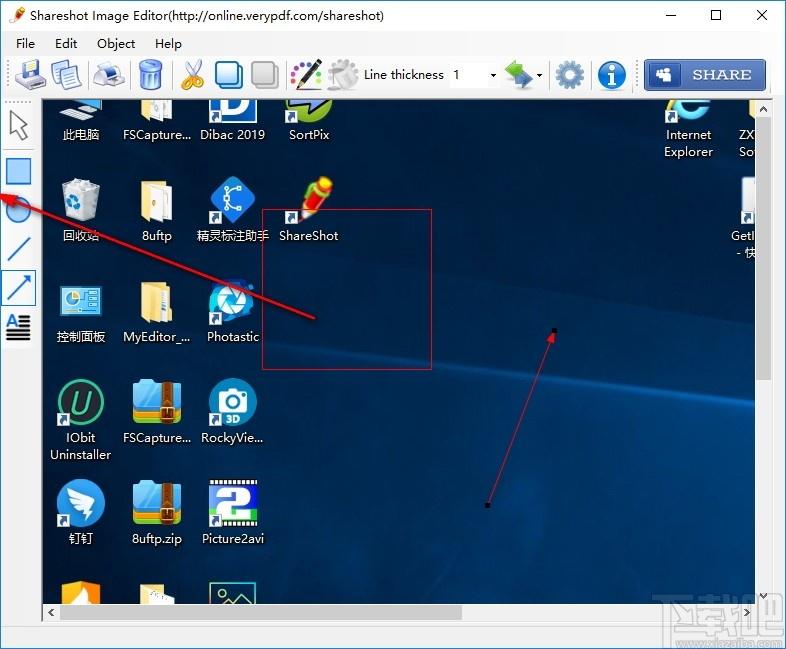Image resolution: width=786 pixels, height=649 pixels.
Task: Click the Print icon
Action: 109,75
